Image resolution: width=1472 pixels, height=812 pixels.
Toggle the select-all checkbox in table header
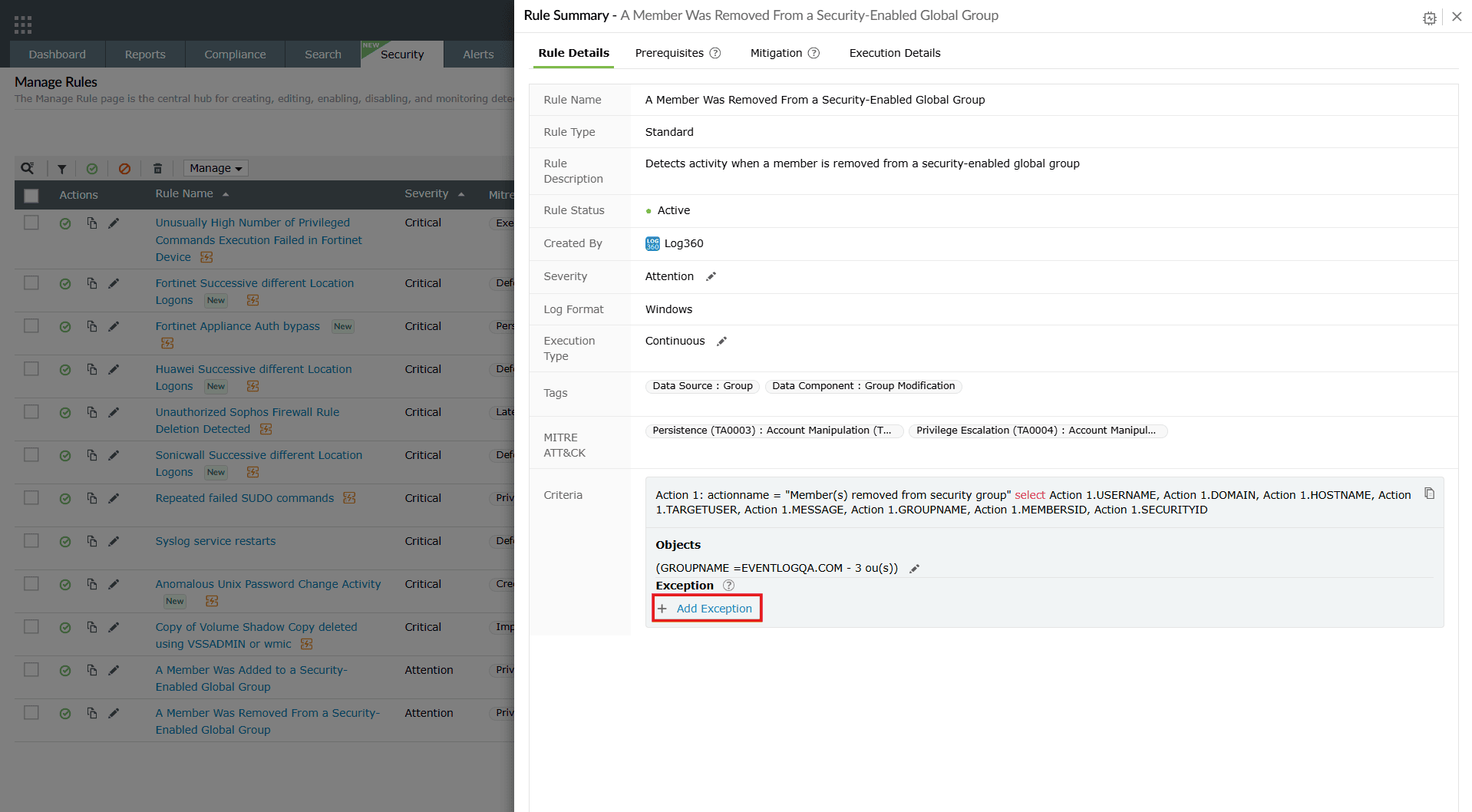[x=31, y=196]
